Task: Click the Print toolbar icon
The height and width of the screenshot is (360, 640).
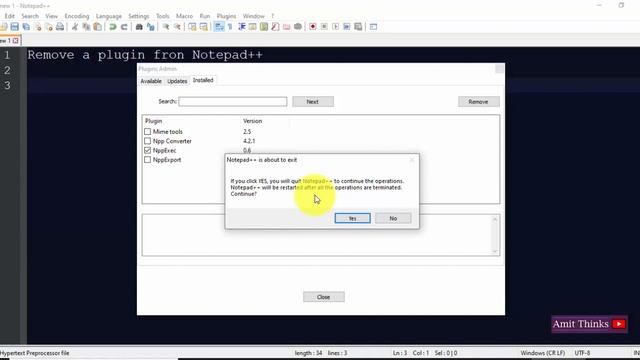Action: tap(60, 27)
